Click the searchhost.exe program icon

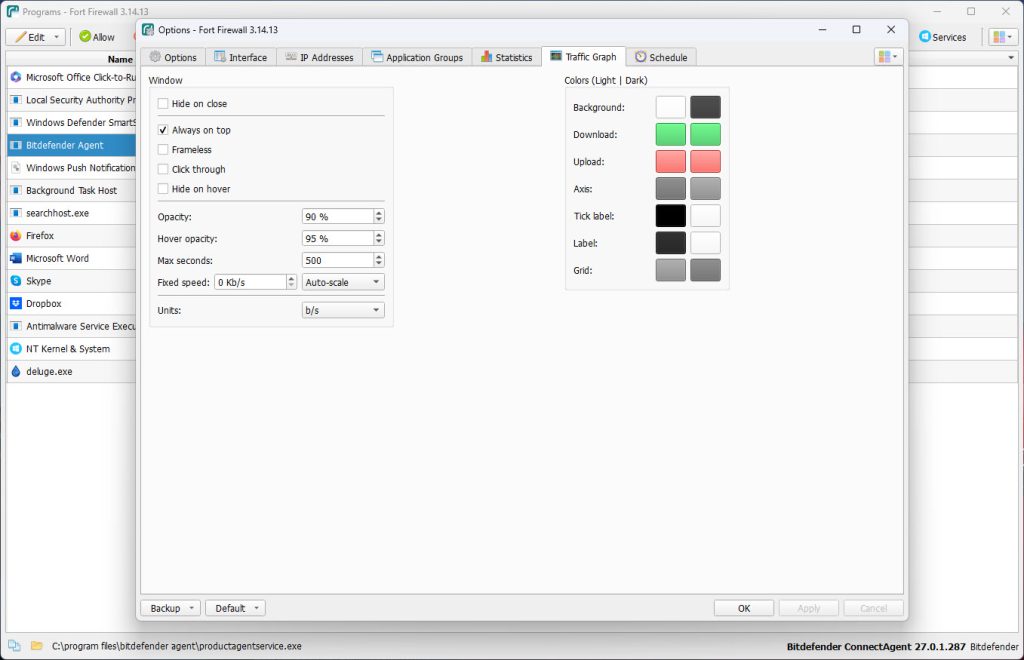16,213
